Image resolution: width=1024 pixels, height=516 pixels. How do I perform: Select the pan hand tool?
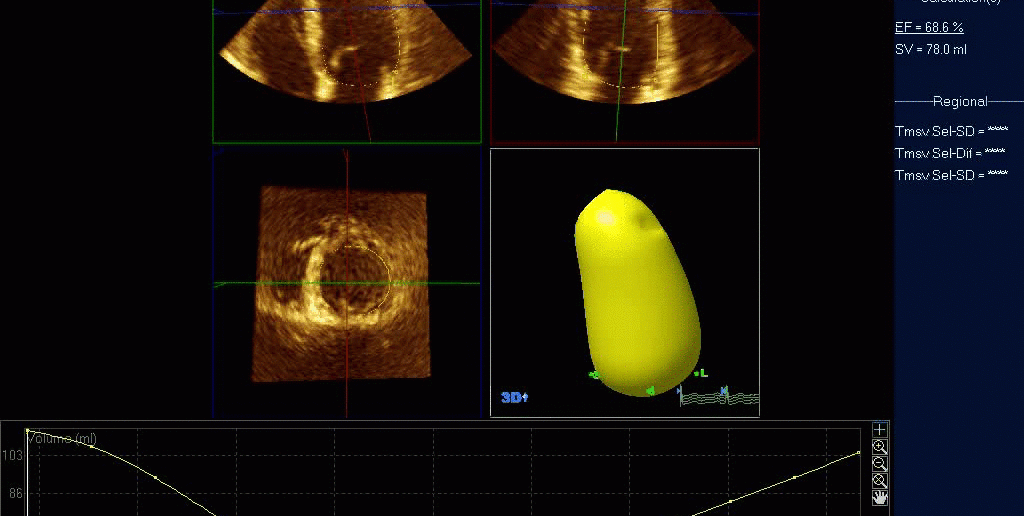click(x=880, y=498)
